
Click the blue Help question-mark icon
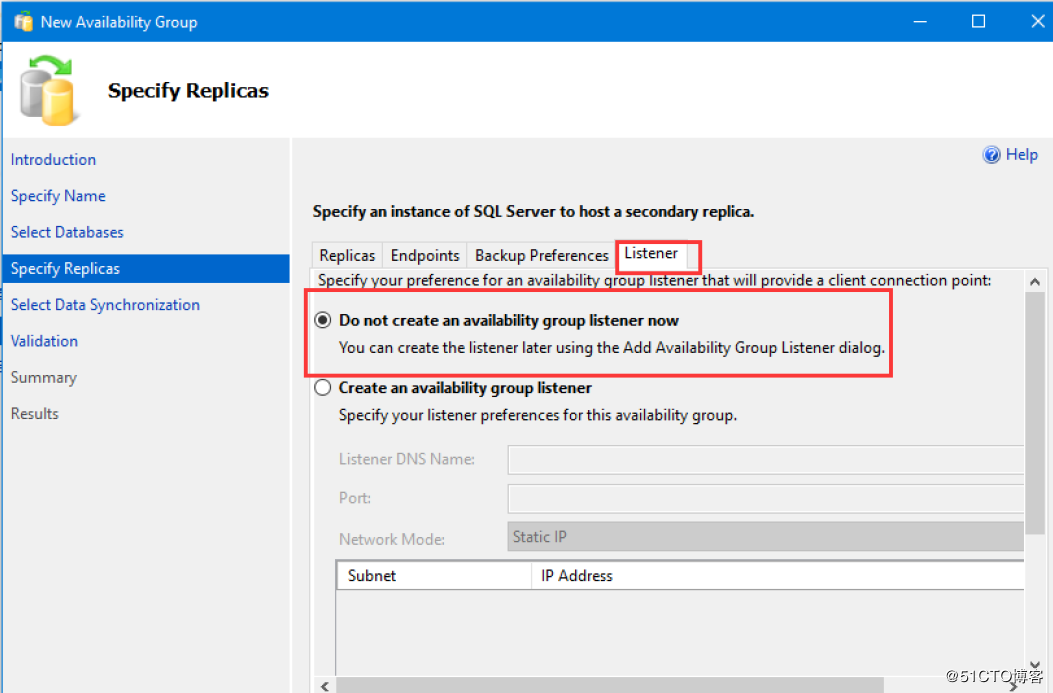(x=991, y=155)
